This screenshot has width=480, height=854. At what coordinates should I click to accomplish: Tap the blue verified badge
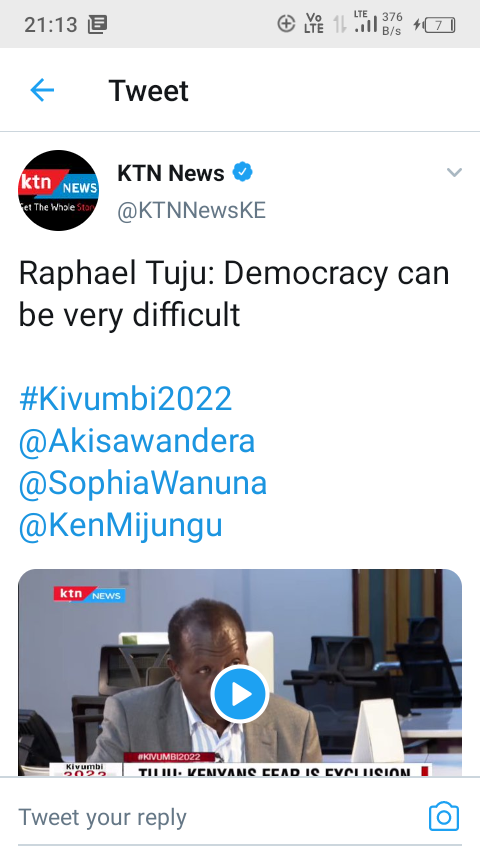tap(242, 173)
